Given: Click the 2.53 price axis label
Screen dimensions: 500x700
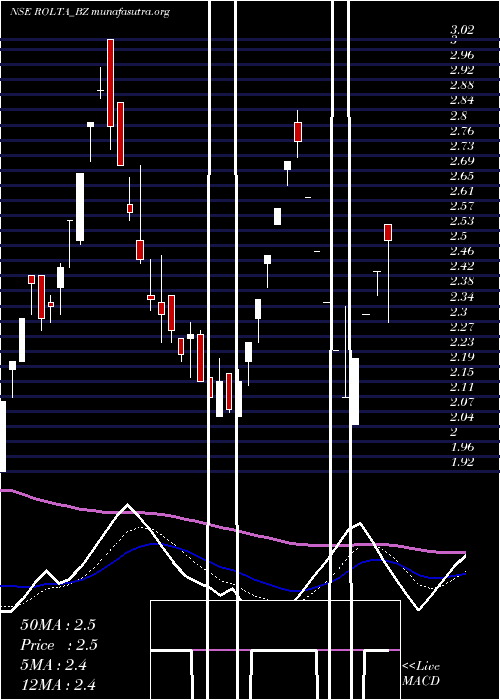Looking at the screenshot, I should click(x=462, y=221).
